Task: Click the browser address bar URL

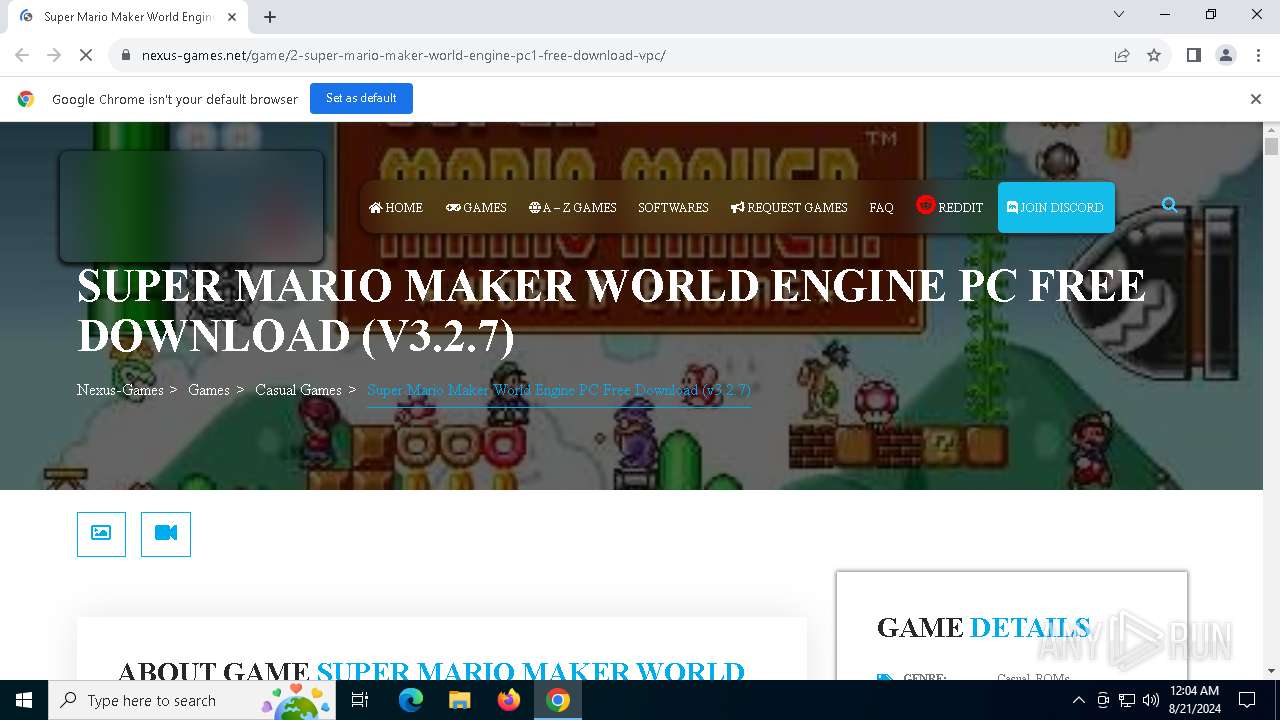Action: (404, 55)
